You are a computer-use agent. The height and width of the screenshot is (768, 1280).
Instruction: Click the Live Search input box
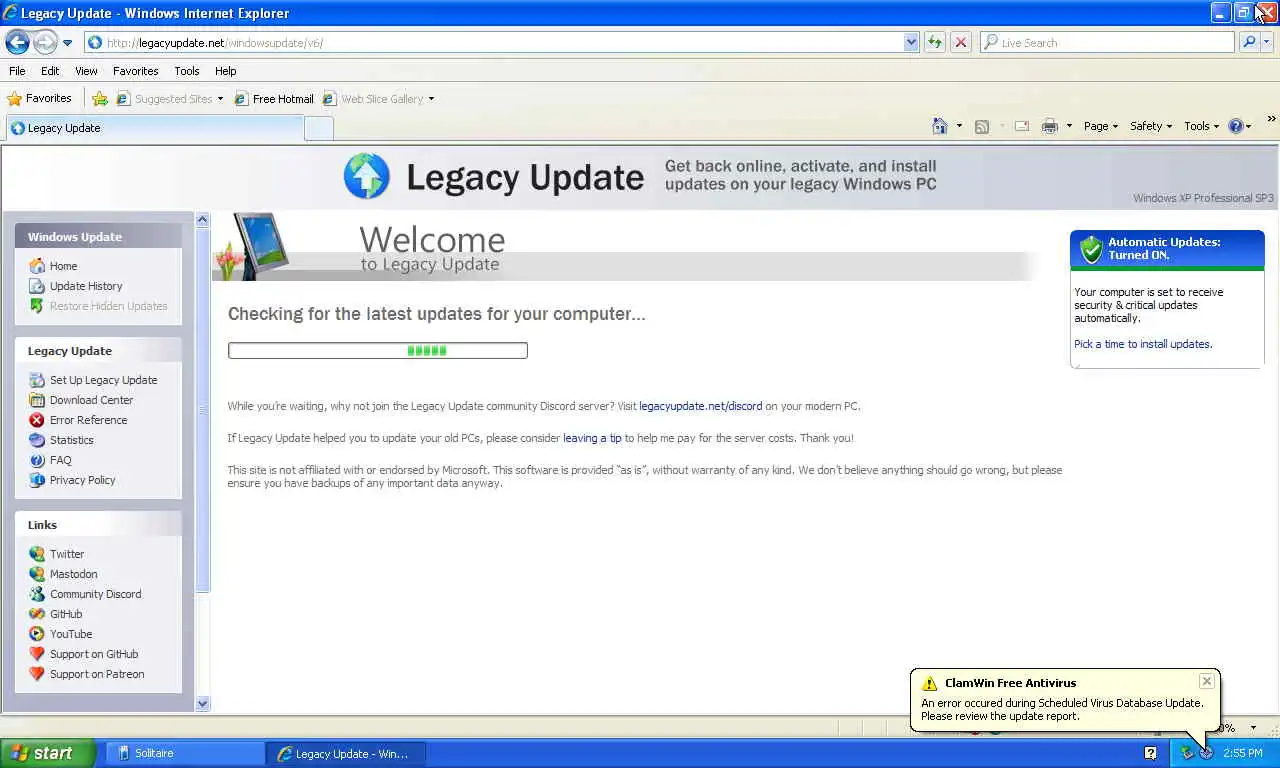[1108, 43]
